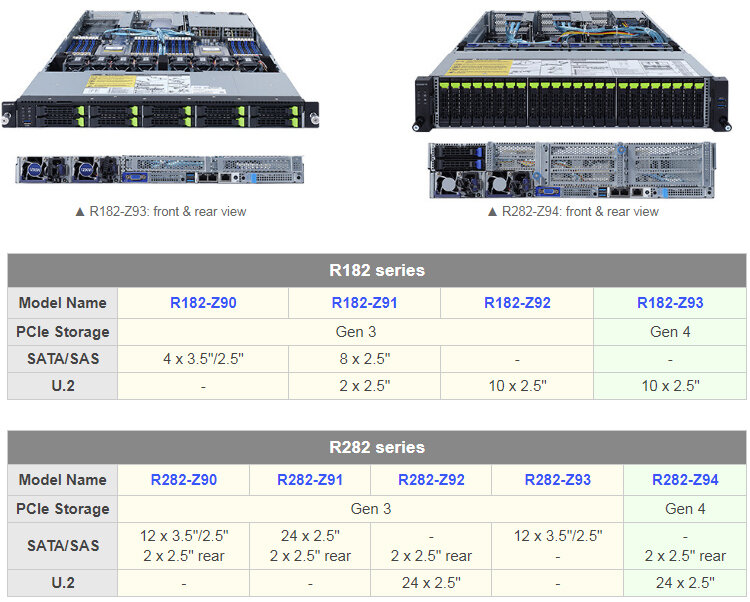This screenshot has height=602, width=750.
Task: Click the '4 x 3.5"/2.5"' cell for R182-Z90
Action: [x=203, y=359]
